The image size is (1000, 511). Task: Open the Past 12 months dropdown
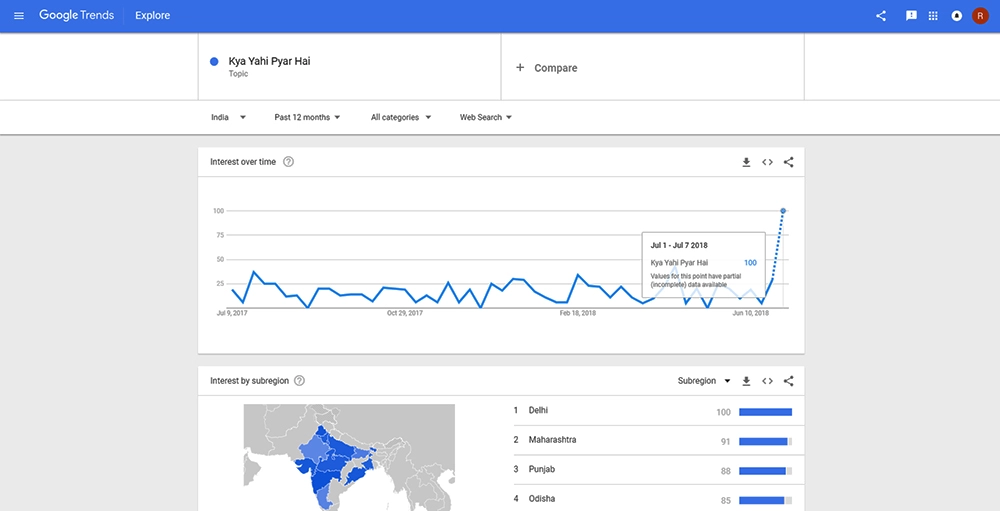[x=307, y=117]
